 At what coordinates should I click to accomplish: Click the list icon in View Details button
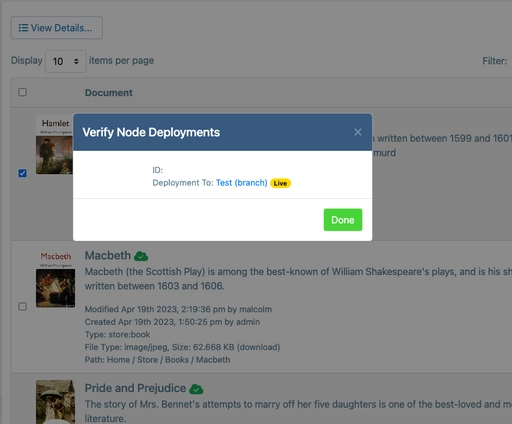23,28
